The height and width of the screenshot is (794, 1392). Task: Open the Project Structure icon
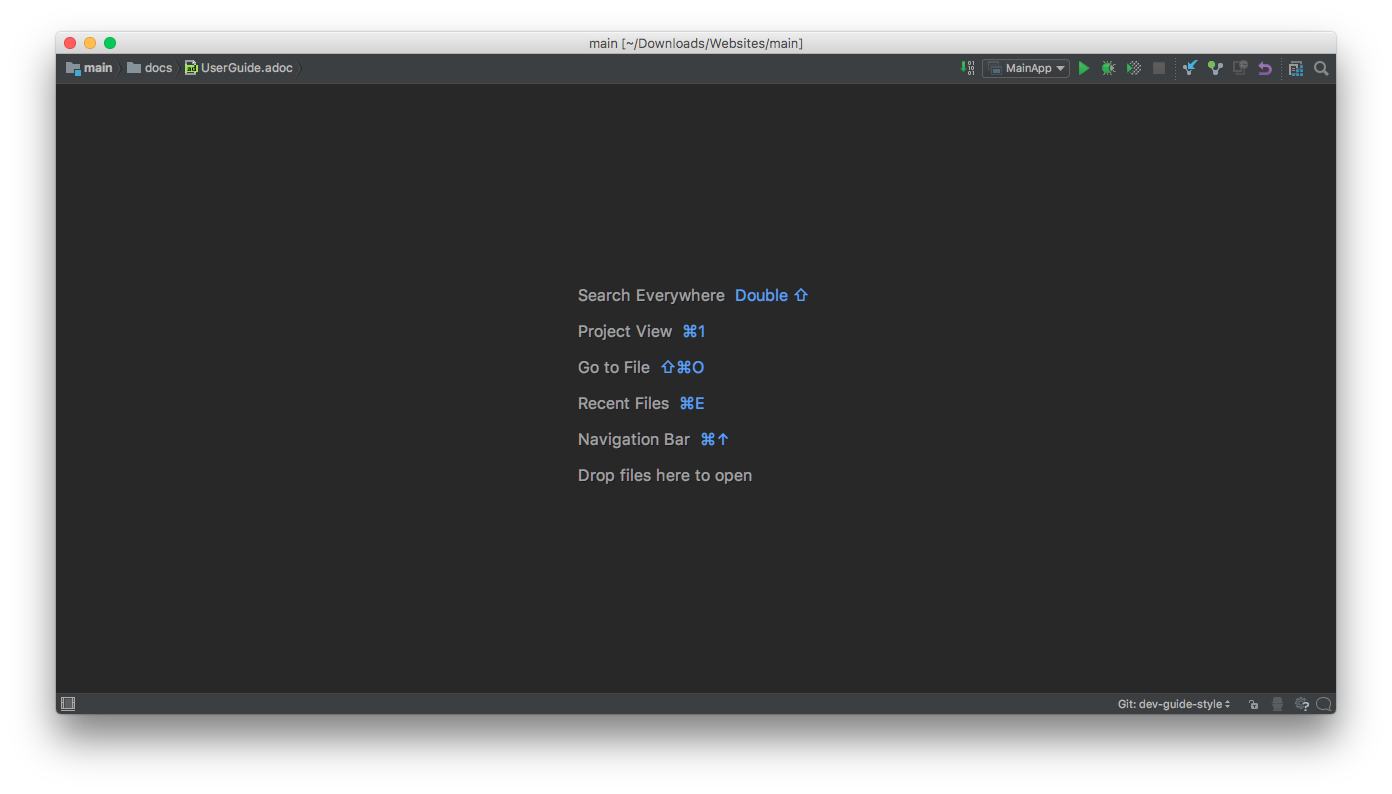pos(1296,68)
